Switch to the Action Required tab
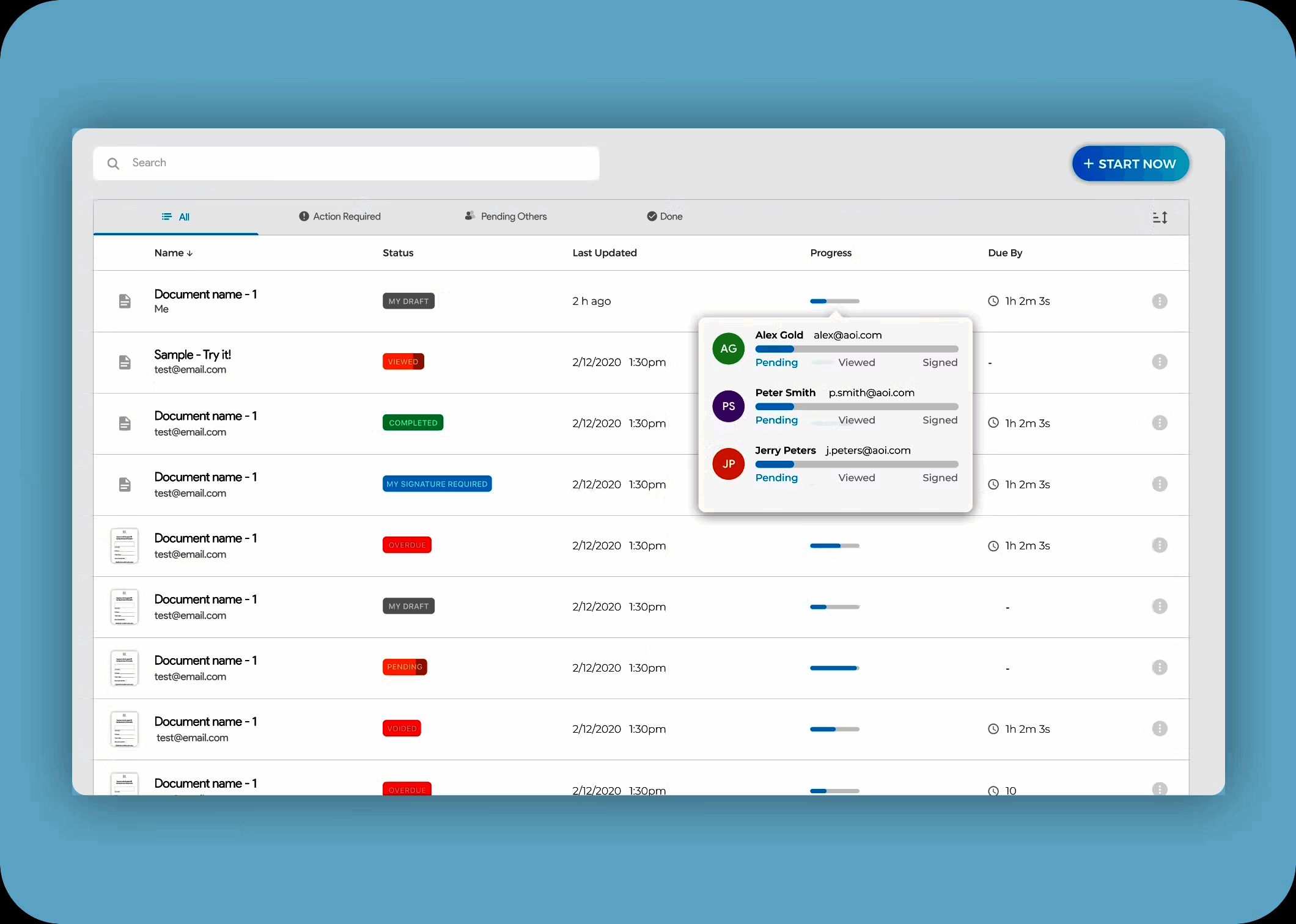 pyautogui.click(x=339, y=216)
